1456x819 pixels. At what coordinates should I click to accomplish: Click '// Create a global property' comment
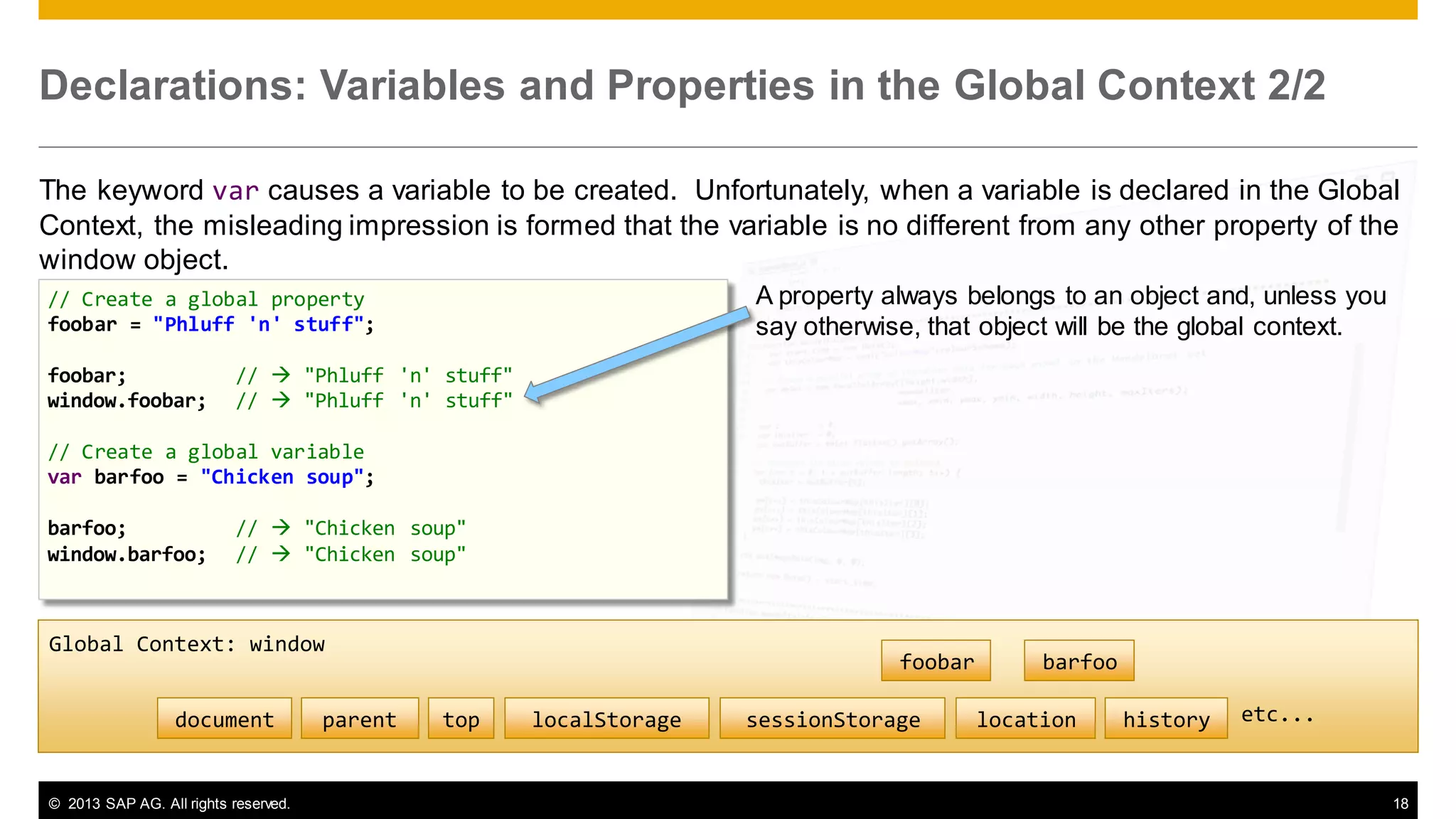click(x=206, y=299)
